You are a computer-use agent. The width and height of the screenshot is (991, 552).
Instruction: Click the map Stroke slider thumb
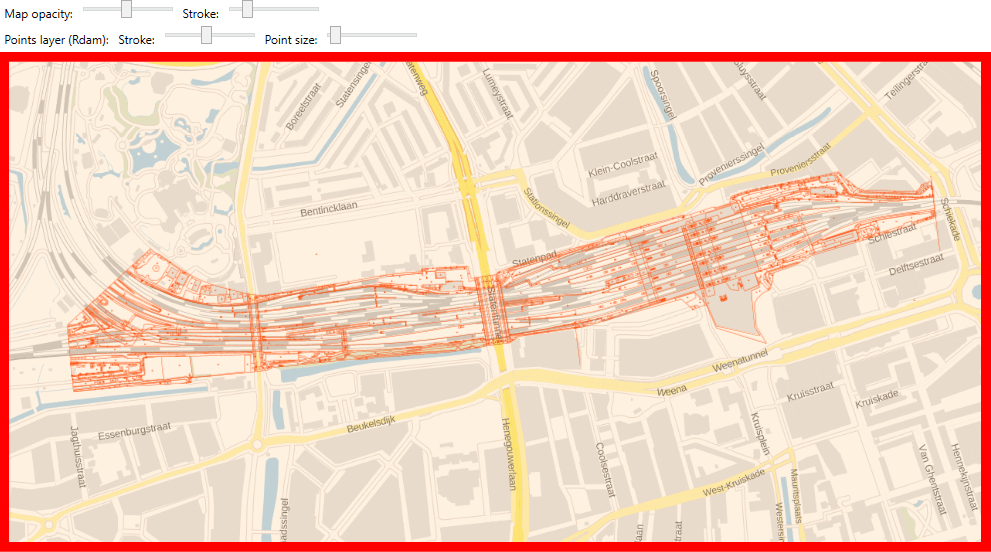[247, 9]
